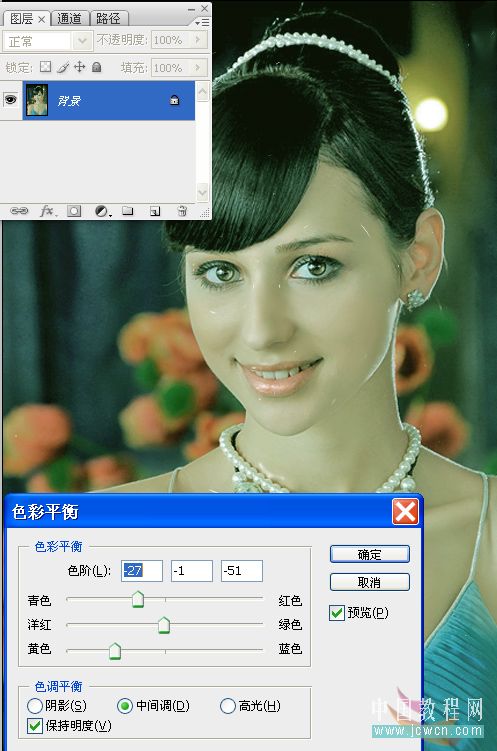Screen dimensions: 497x751
Task: Click the 黄色-蓝色 slider handle
Action: [114, 651]
